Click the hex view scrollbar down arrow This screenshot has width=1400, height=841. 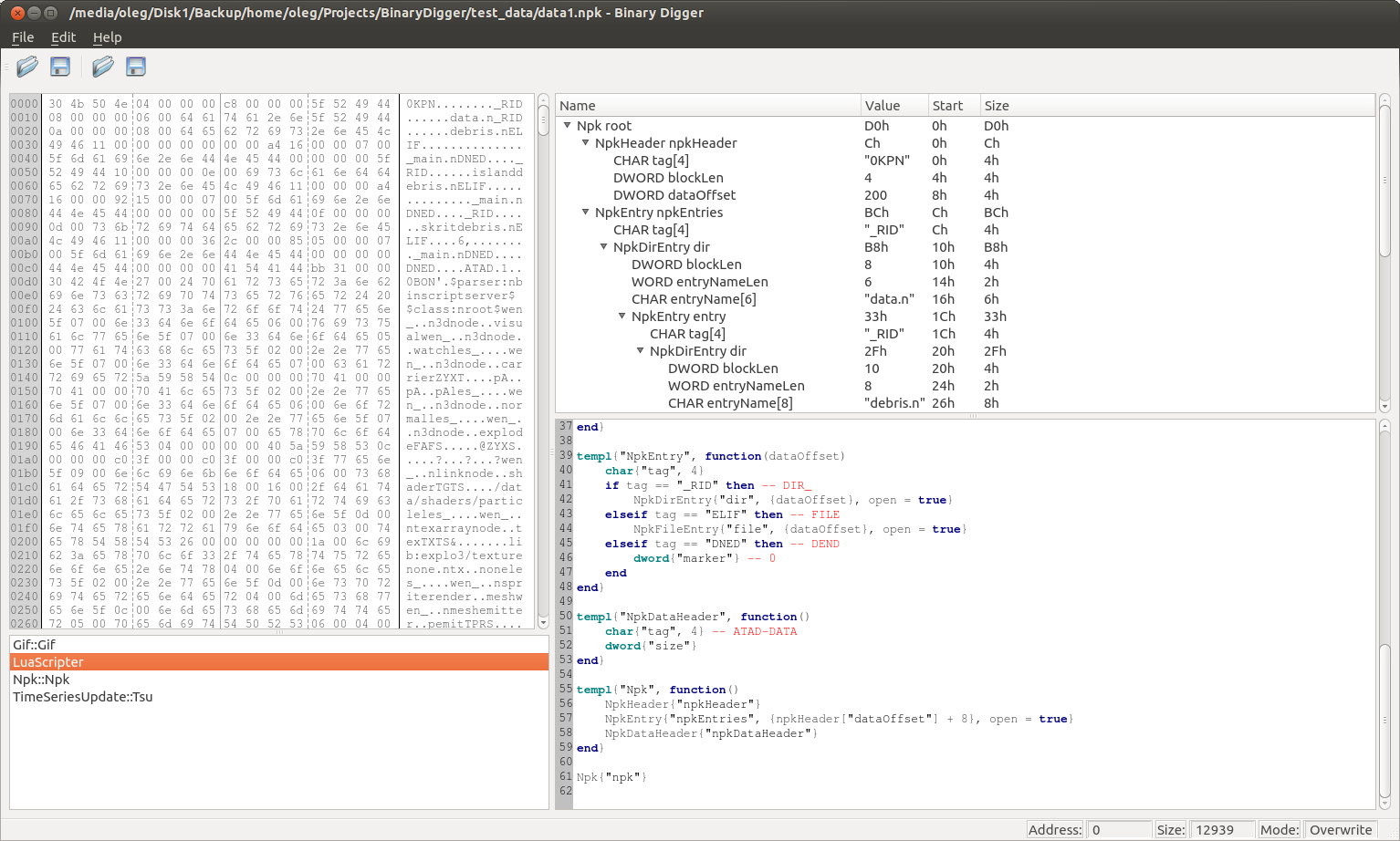543,623
